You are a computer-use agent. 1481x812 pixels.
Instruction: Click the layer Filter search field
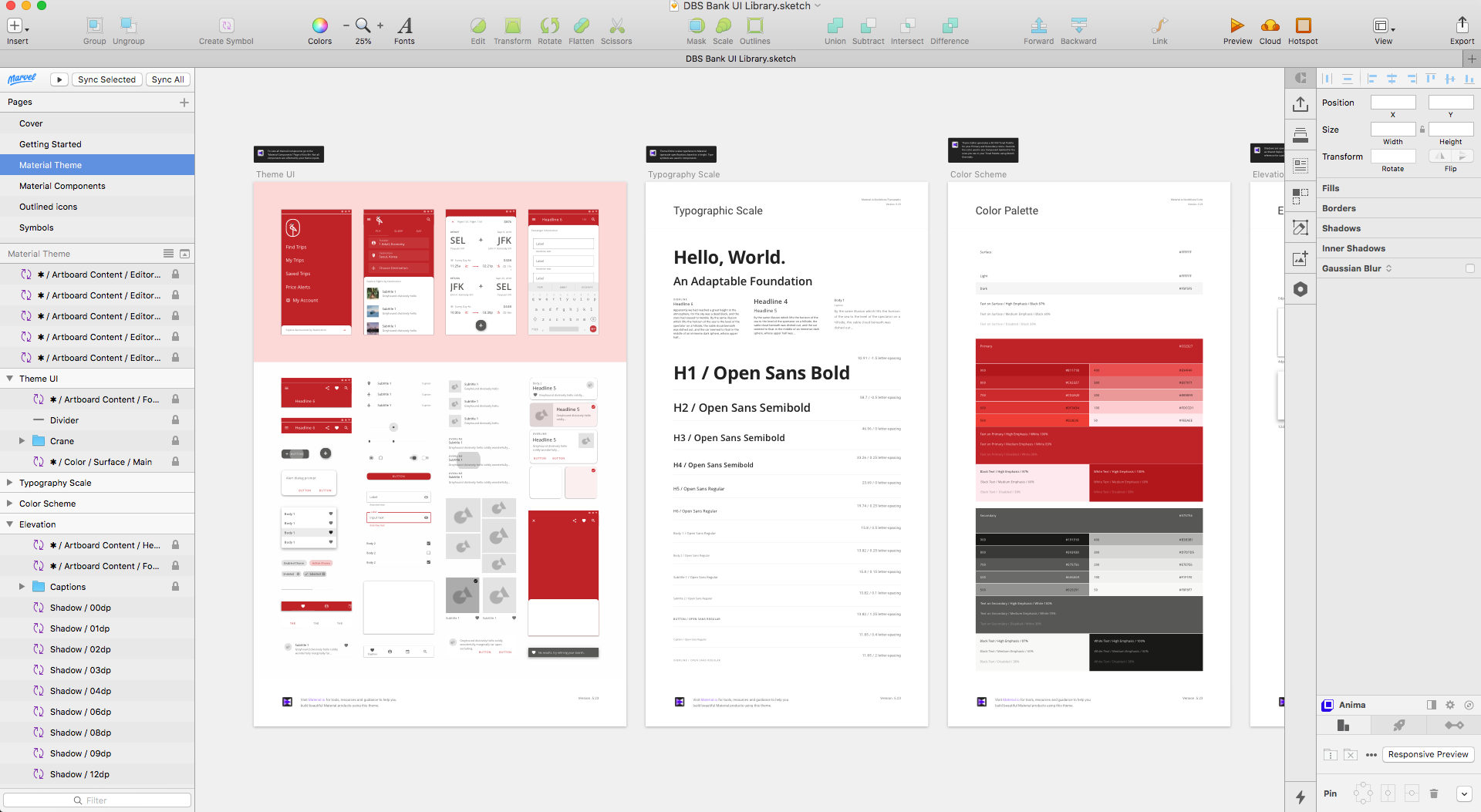click(x=96, y=800)
